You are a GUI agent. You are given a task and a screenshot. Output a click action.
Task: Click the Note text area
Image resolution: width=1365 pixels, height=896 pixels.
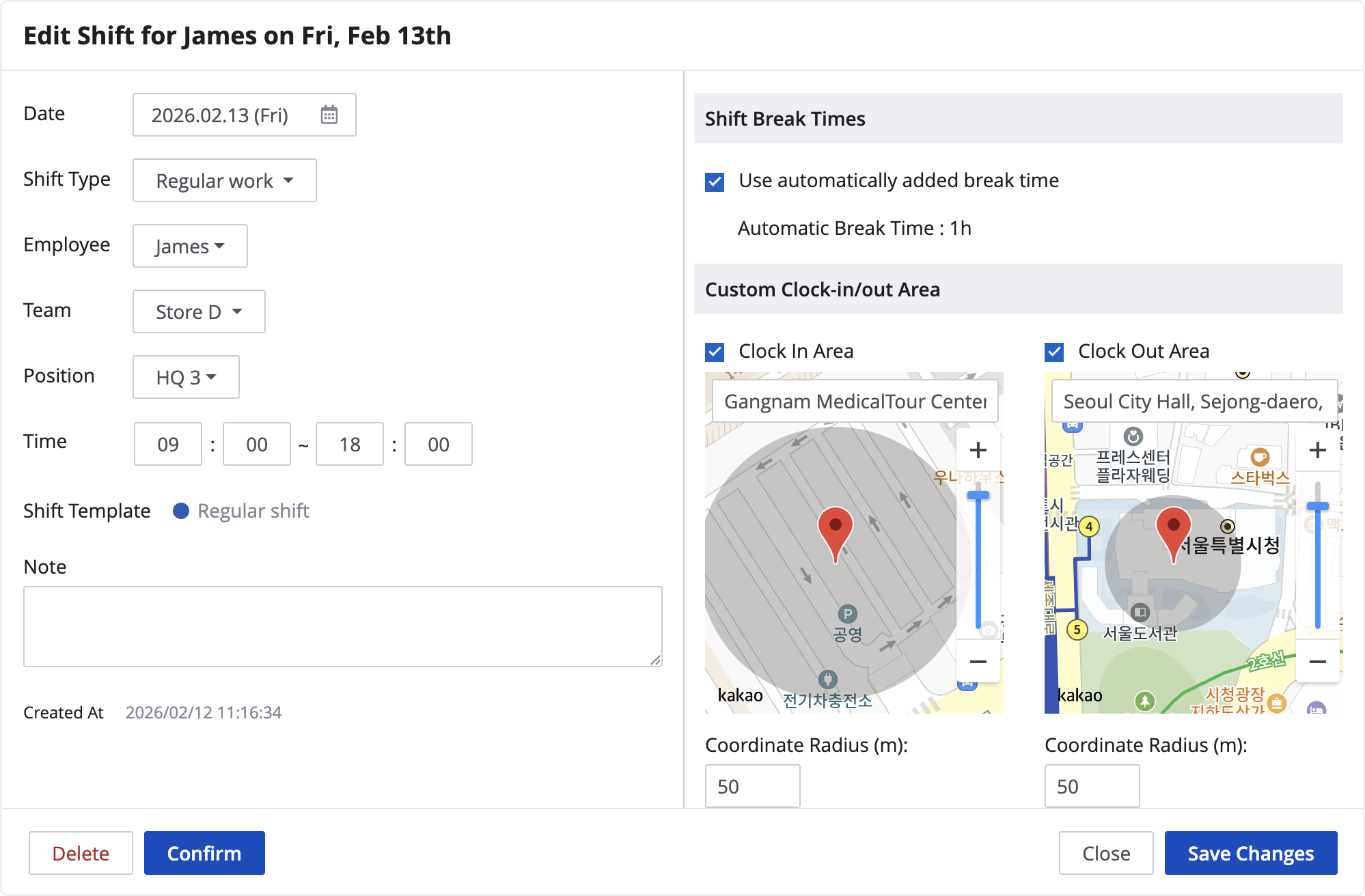342,626
